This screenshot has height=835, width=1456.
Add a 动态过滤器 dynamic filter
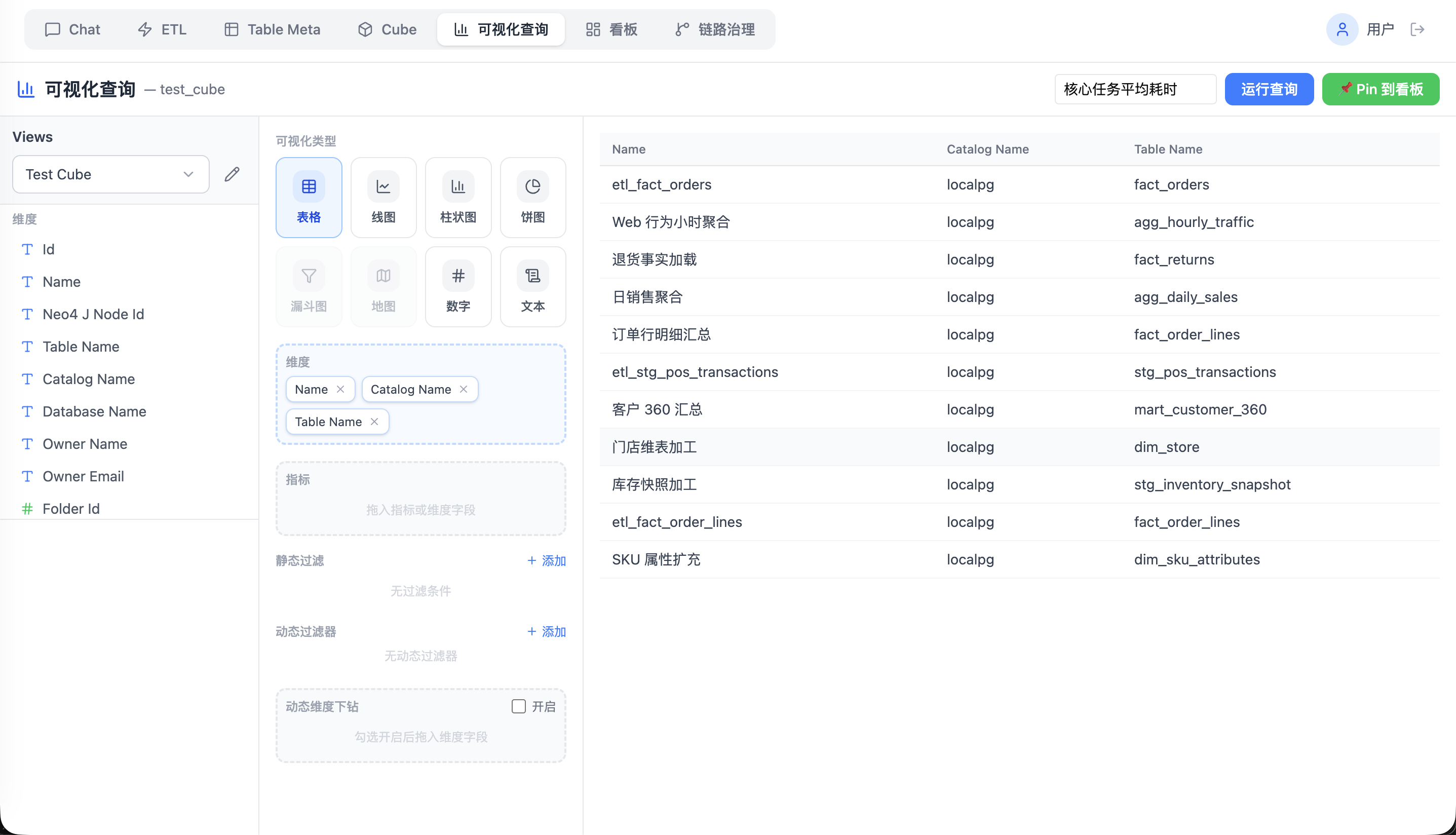click(x=546, y=631)
